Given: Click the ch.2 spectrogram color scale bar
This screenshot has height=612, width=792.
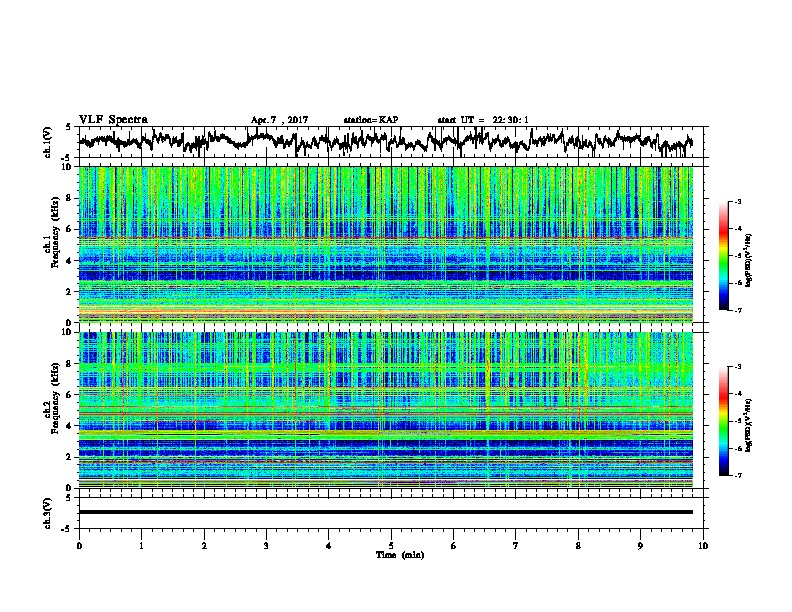Looking at the screenshot, I should tap(723, 421).
